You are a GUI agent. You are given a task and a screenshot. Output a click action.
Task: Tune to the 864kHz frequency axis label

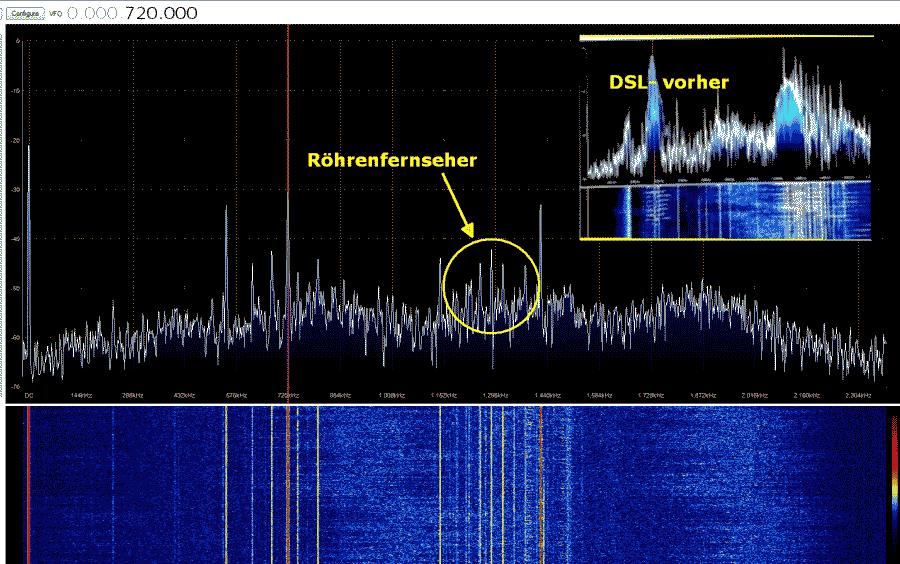(x=340, y=395)
